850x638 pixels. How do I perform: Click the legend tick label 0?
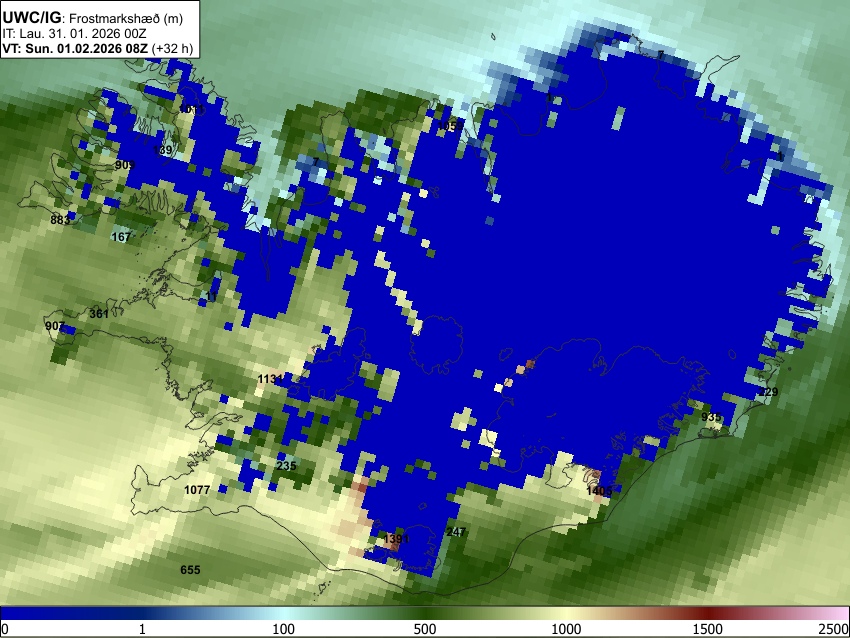5,629
